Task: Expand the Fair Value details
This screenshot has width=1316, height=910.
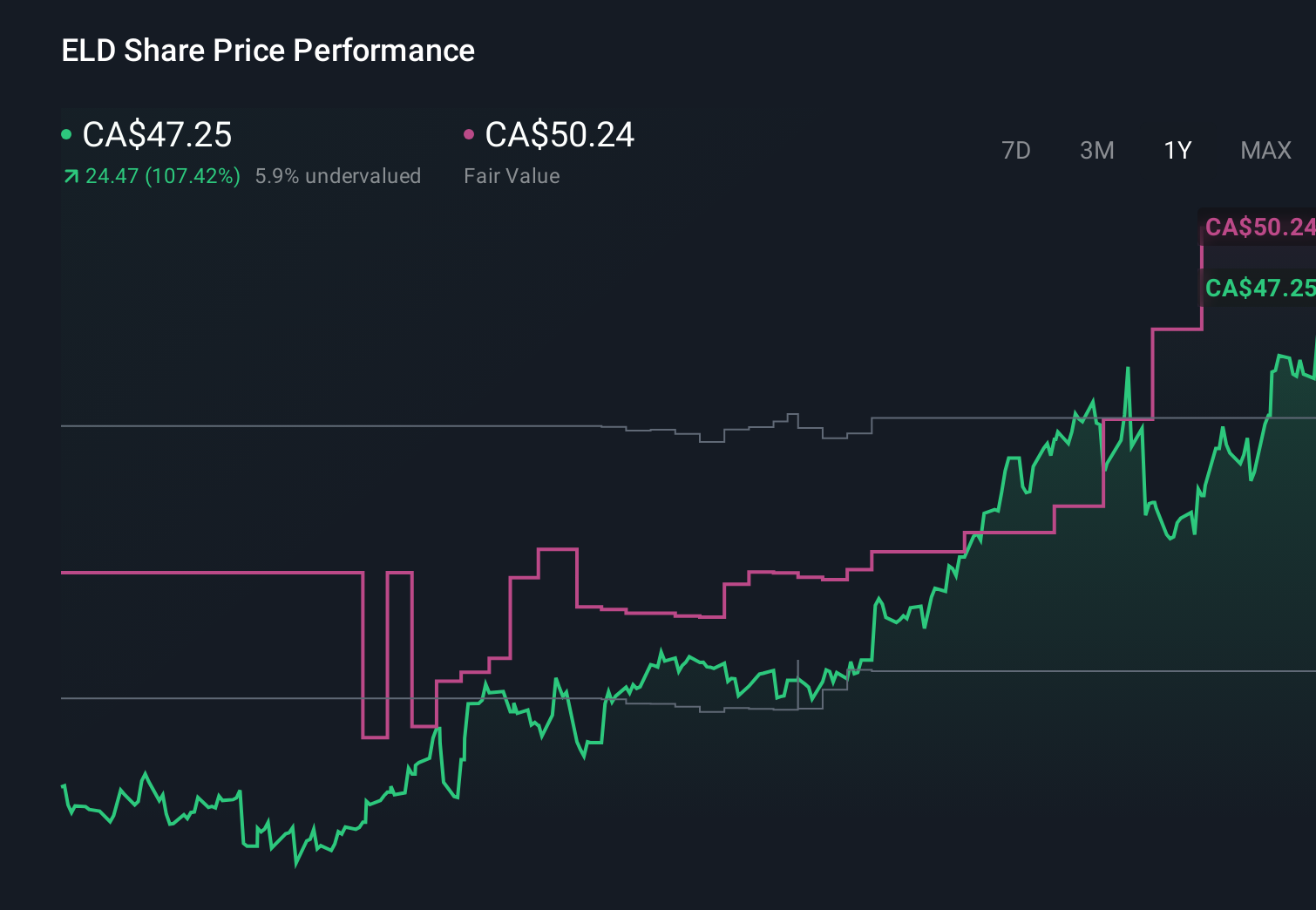Action: pos(512,175)
